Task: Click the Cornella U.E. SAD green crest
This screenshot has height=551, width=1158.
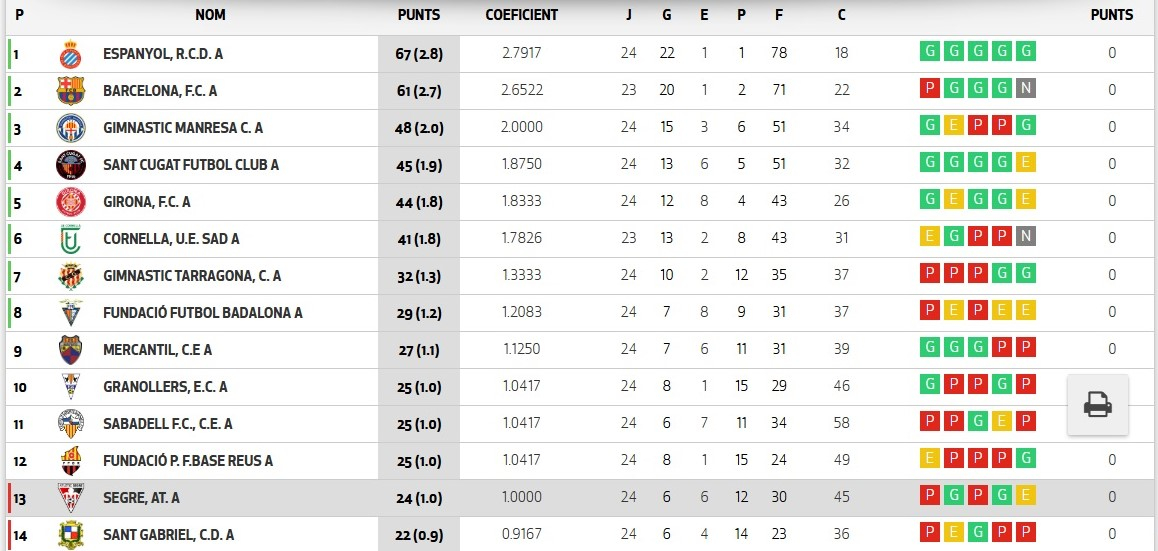Action: tap(70, 239)
